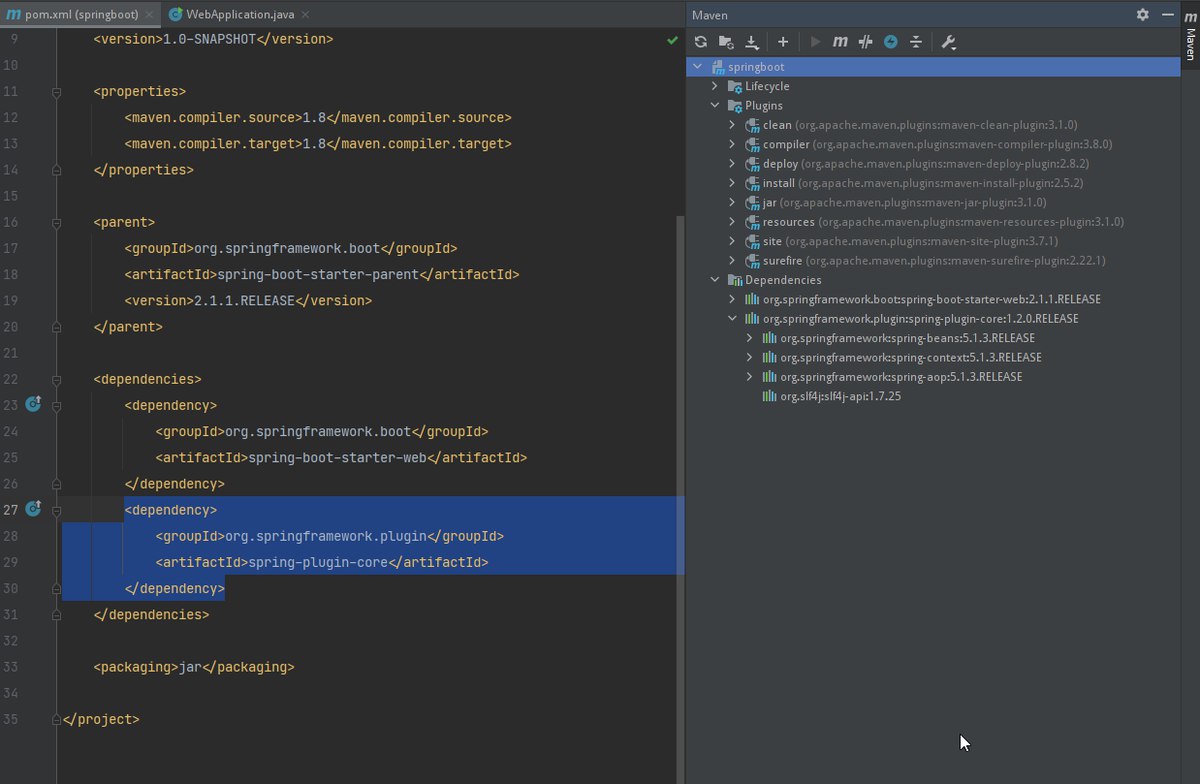Viewport: 1200px width, 784px height.
Task: Collapse the Dependencies node
Action: tap(715, 280)
